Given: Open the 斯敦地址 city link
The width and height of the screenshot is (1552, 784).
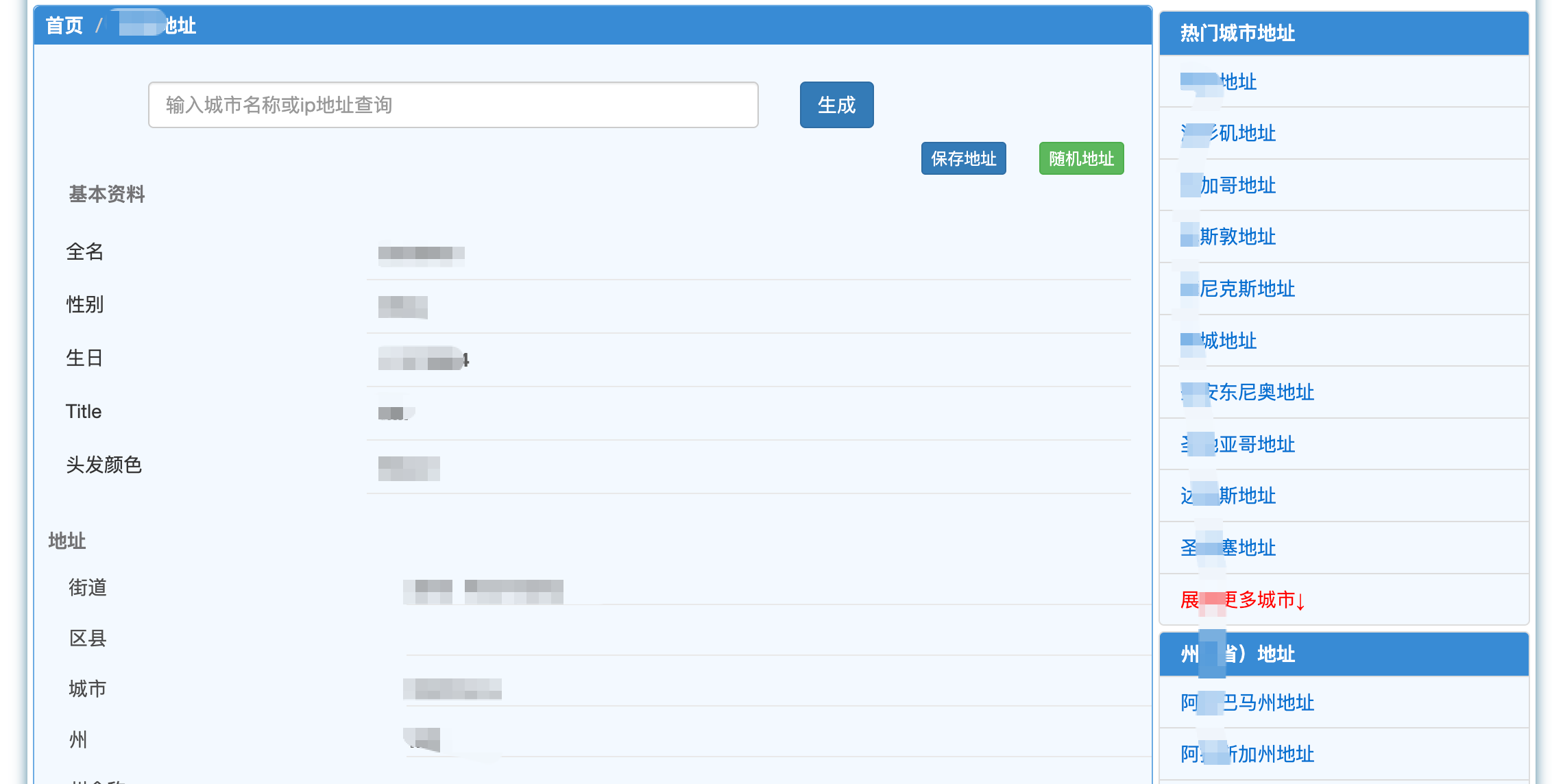Looking at the screenshot, I should coord(1228,237).
